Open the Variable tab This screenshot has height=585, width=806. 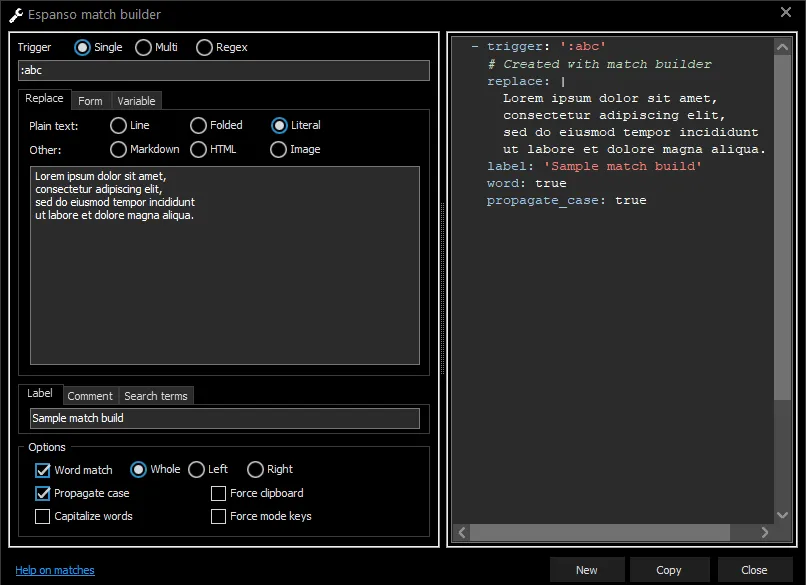136,101
